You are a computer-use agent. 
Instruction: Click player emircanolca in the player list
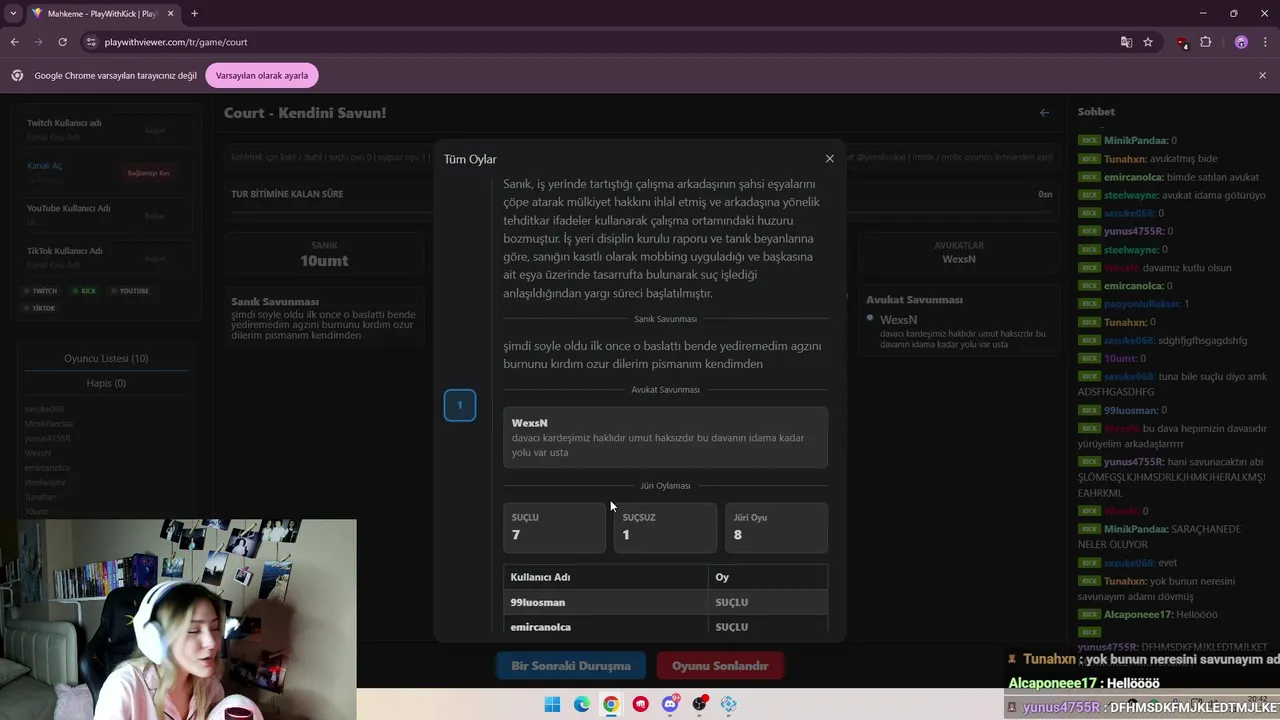[x=47, y=468]
